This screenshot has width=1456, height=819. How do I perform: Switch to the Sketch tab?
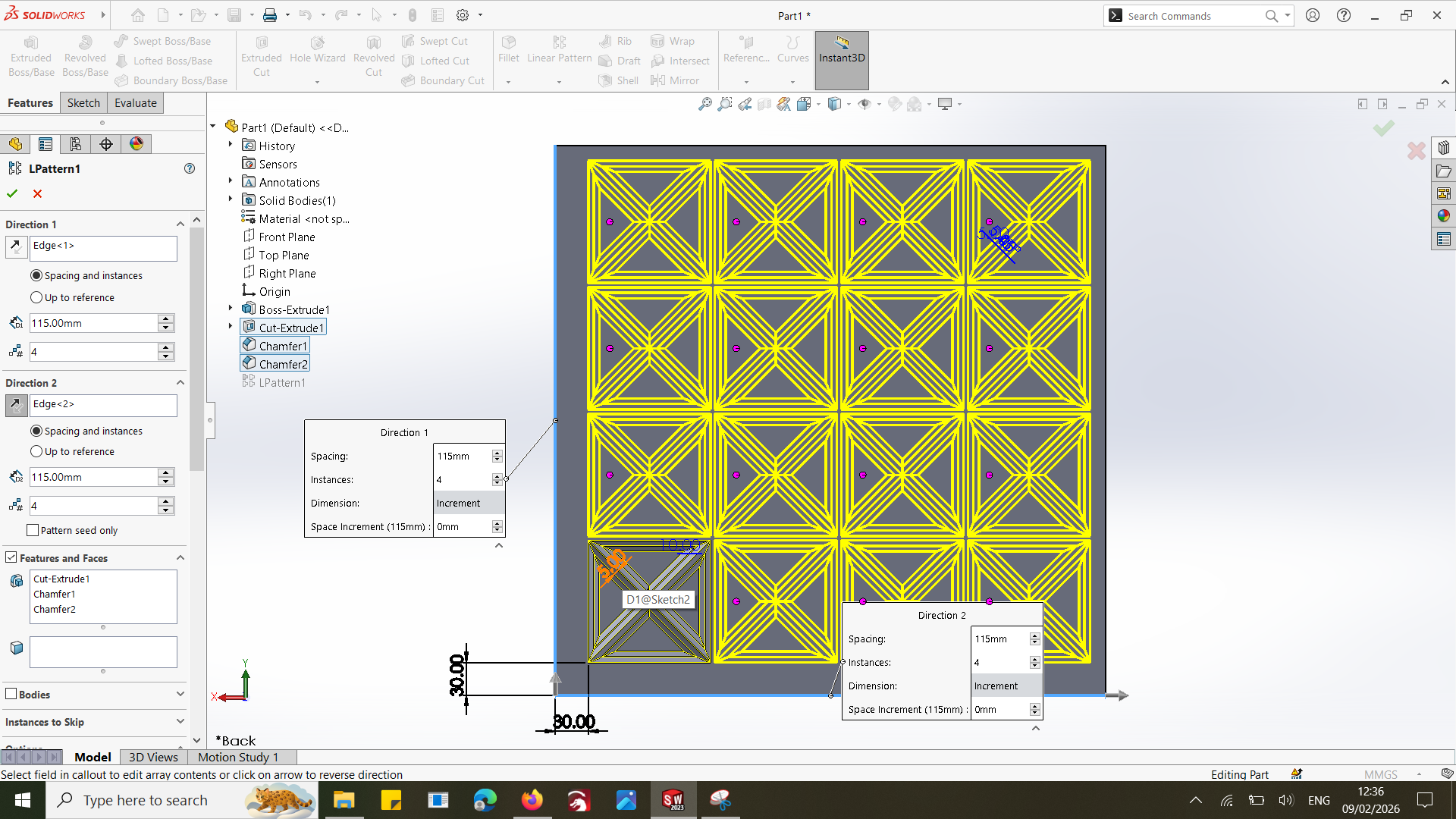pyautogui.click(x=83, y=103)
